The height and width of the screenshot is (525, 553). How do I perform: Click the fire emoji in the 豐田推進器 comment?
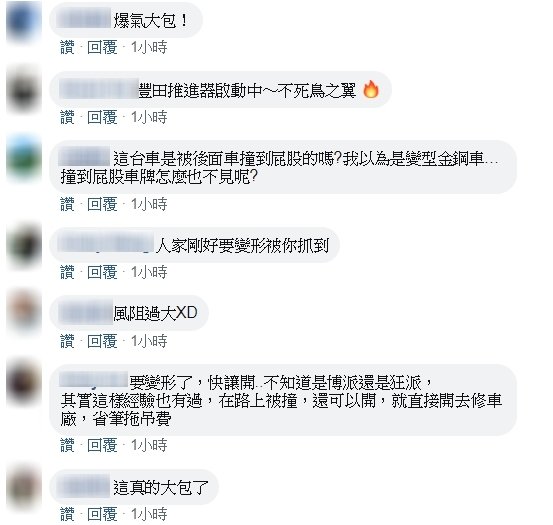coord(371,90)
